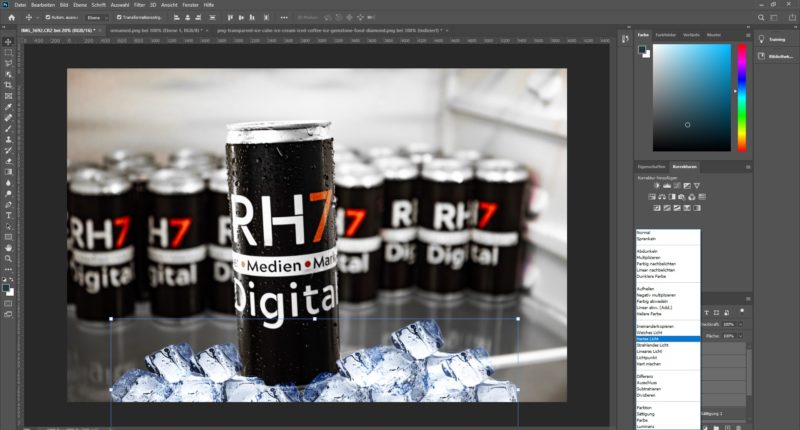Add a Brightness/Contrast adjustment

(x=657, y=186)
